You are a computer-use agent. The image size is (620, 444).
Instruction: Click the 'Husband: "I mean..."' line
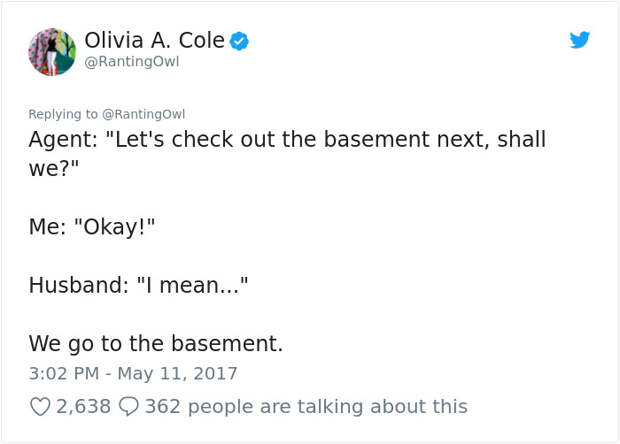[x=138, y=285]
